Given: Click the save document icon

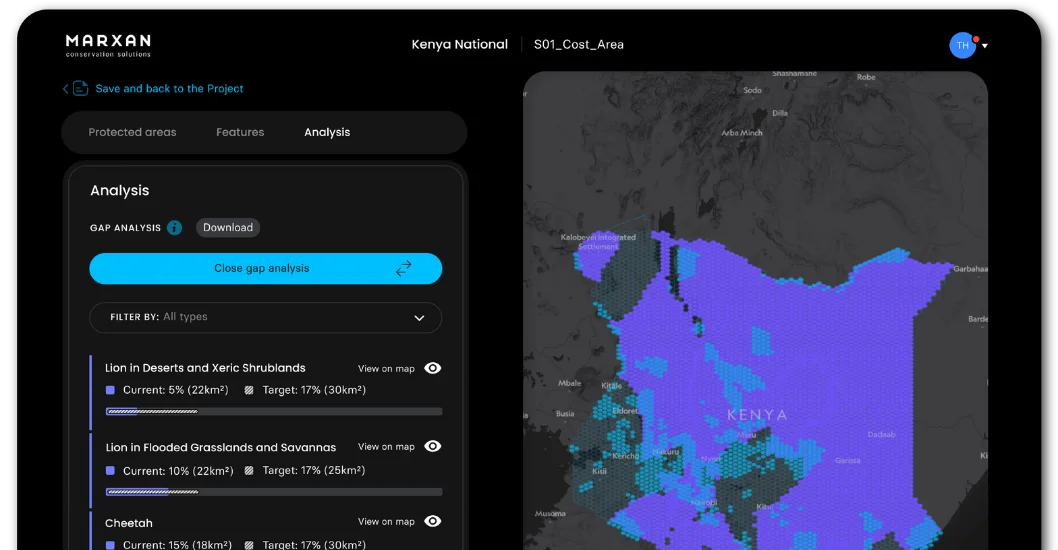Looking at the screenshot, I should tap(80, 88).
